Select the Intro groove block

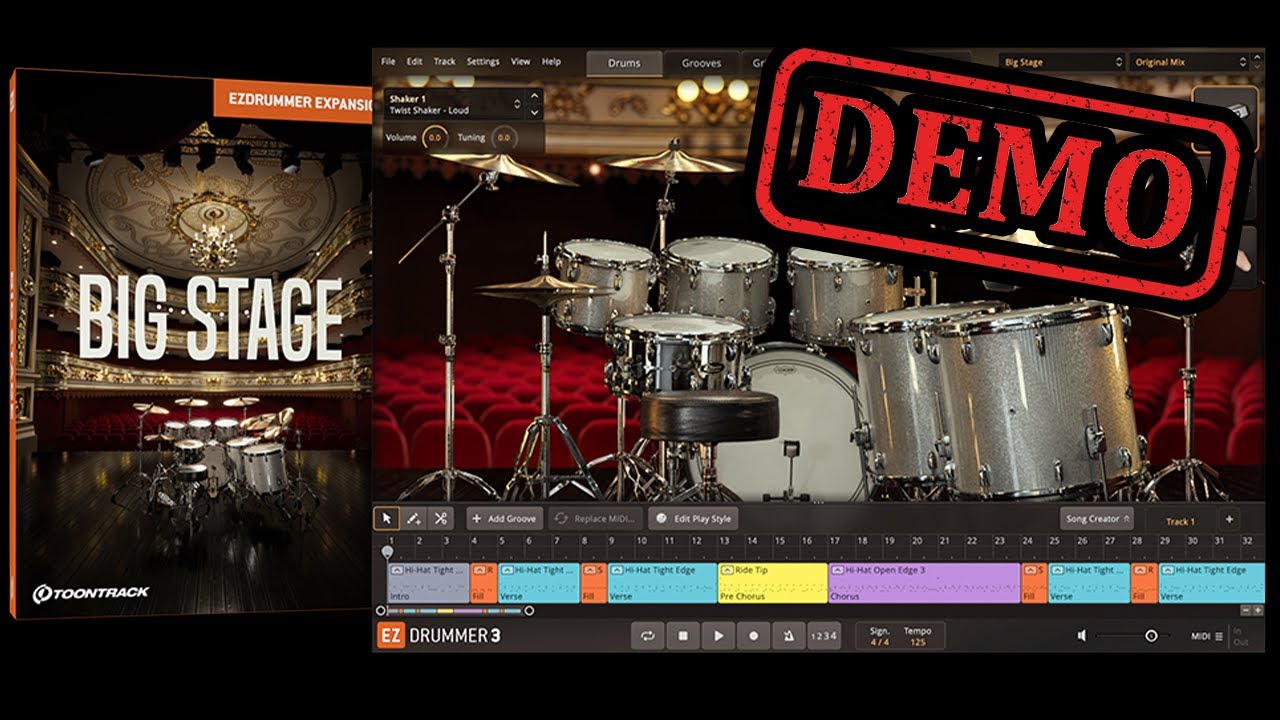pyautogui.click(x=428, y=583)
